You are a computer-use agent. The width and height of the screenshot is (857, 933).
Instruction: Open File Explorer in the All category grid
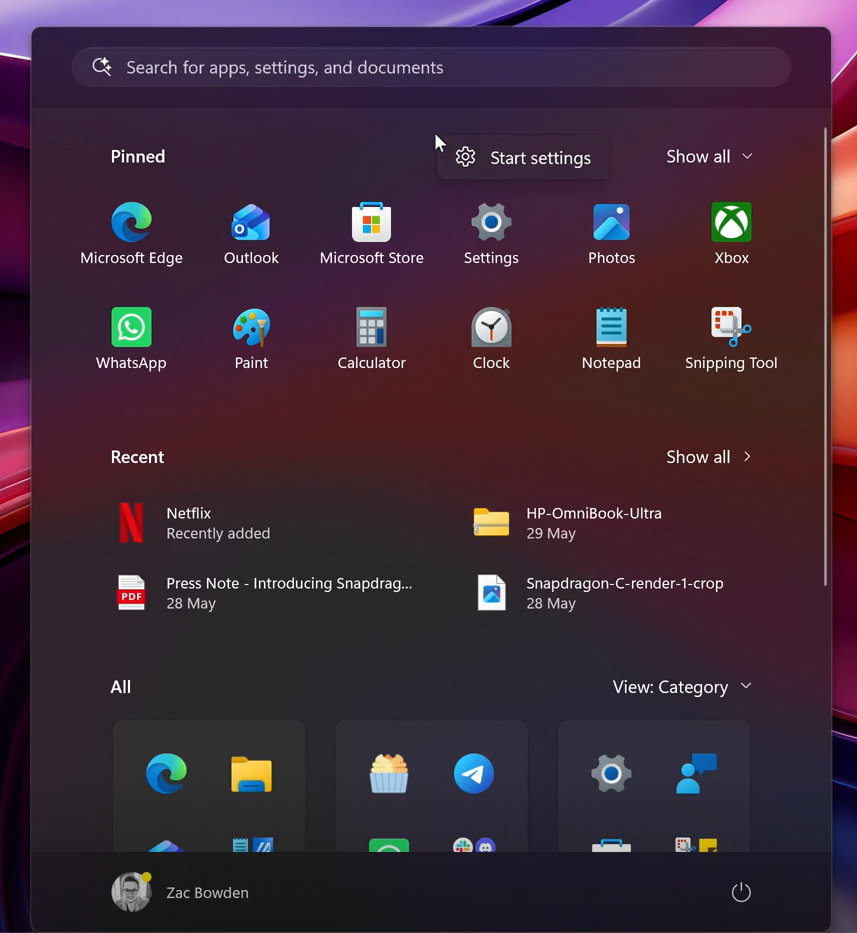pyautogui.click(x=251, y=774)
